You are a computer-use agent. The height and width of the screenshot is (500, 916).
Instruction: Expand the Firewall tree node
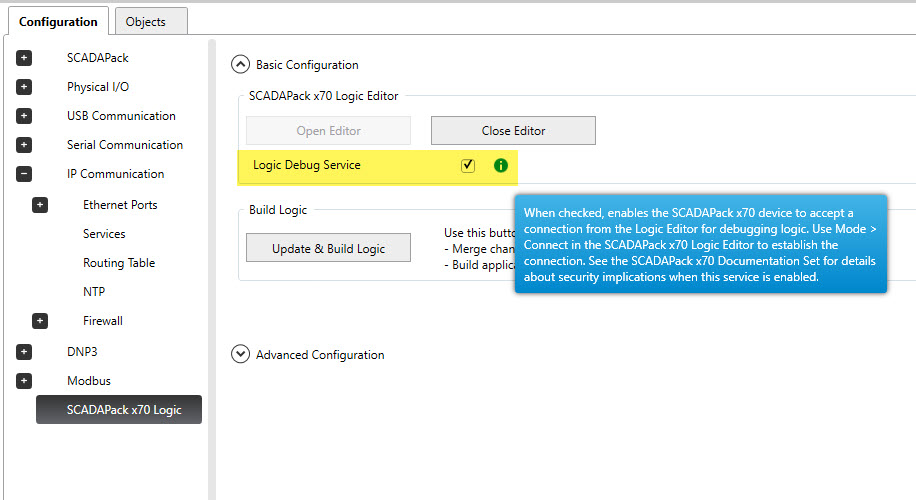(40, 321)
